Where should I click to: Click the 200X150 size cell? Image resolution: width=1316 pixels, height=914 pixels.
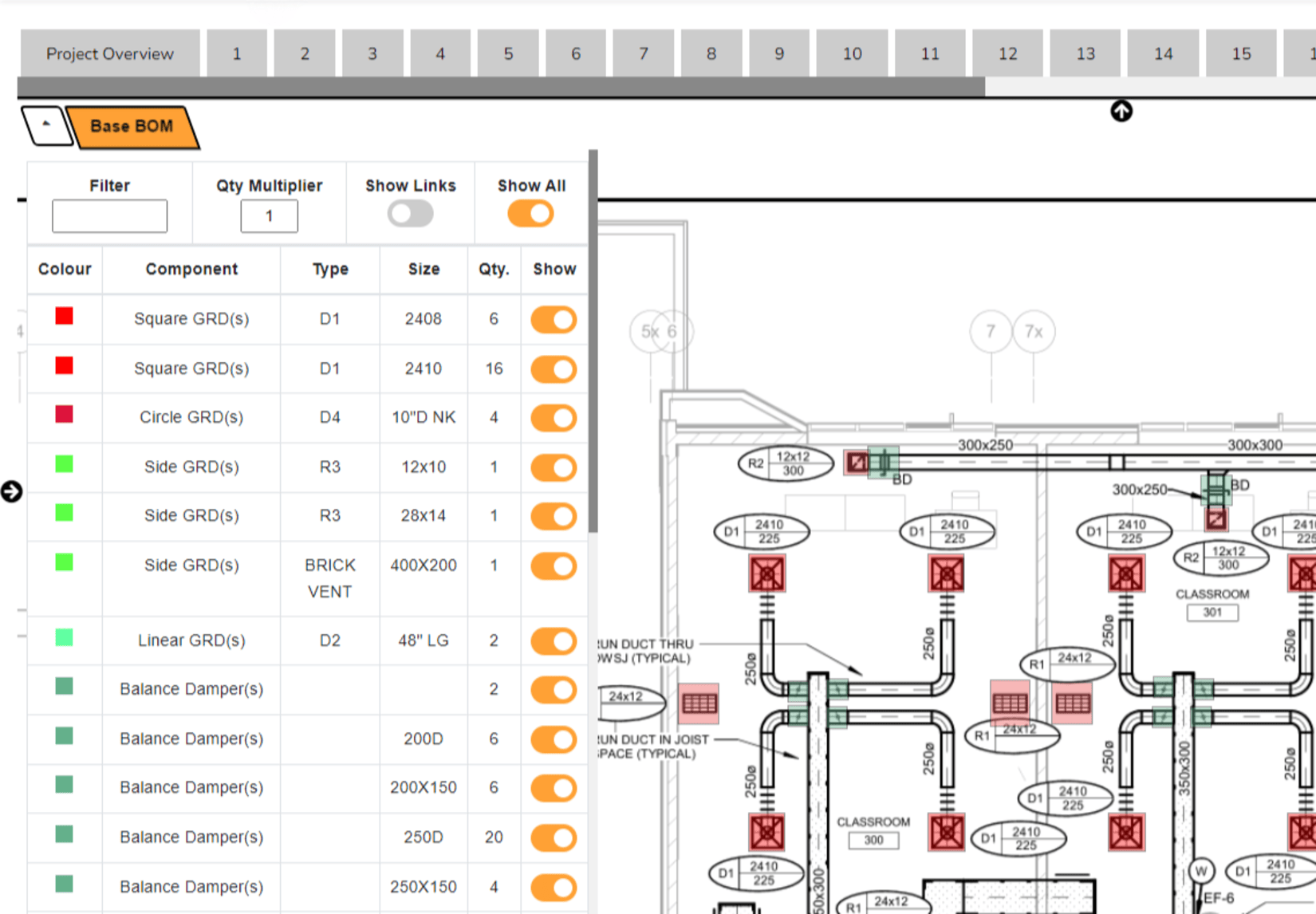pyautogui.click(x=424, y=788)
